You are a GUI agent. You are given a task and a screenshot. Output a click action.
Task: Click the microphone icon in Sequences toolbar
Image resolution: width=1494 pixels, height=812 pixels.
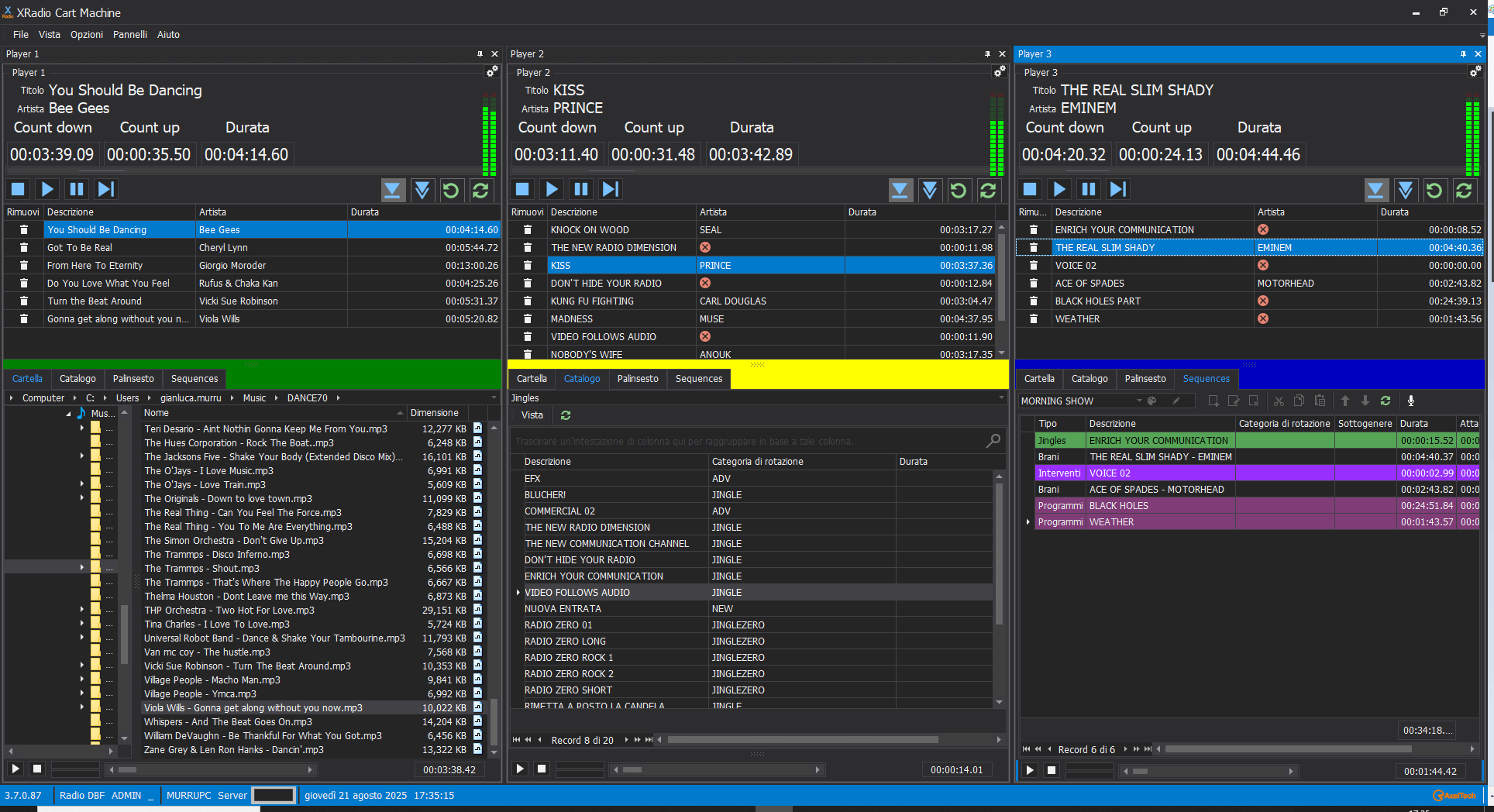pos(1411,401)
